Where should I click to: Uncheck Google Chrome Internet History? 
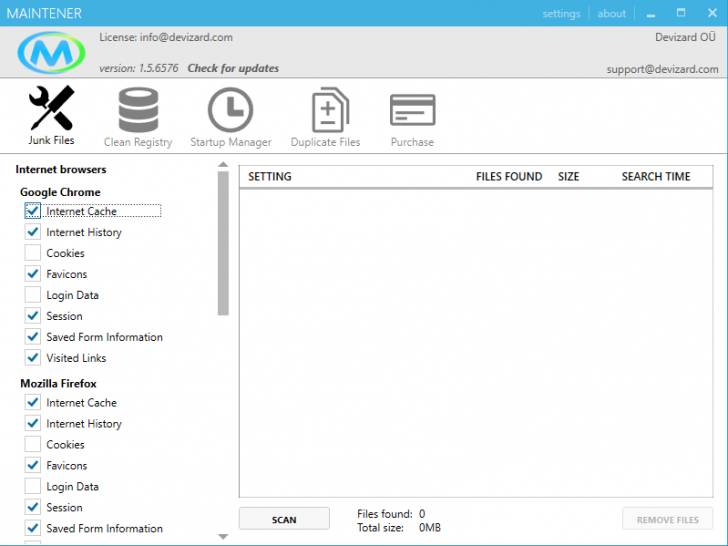32,232
